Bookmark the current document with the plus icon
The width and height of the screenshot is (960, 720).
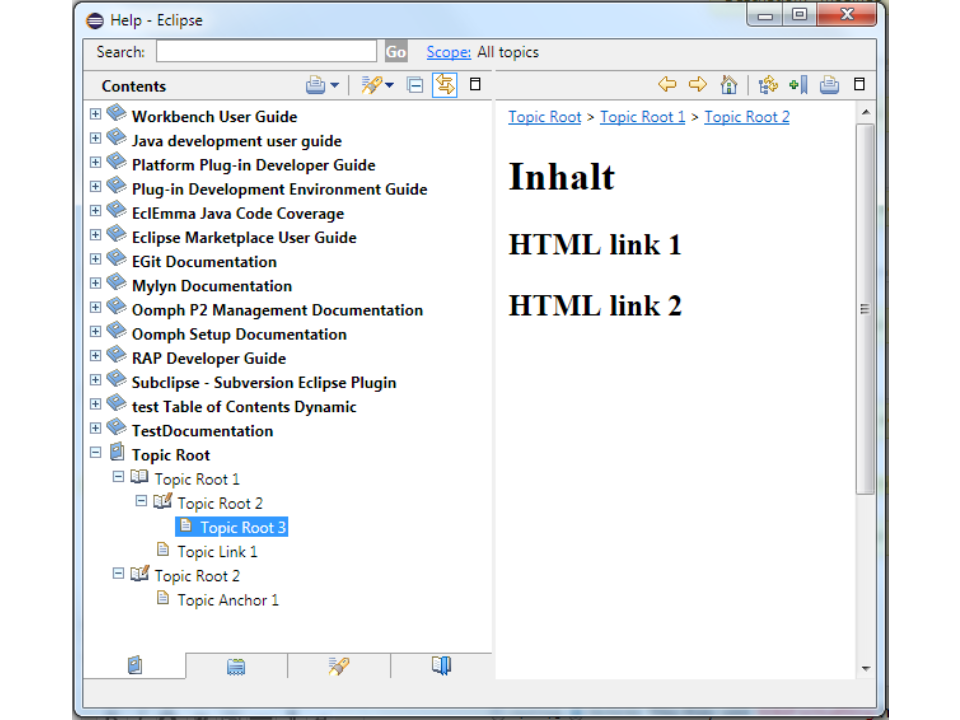[x=798, y=85]
